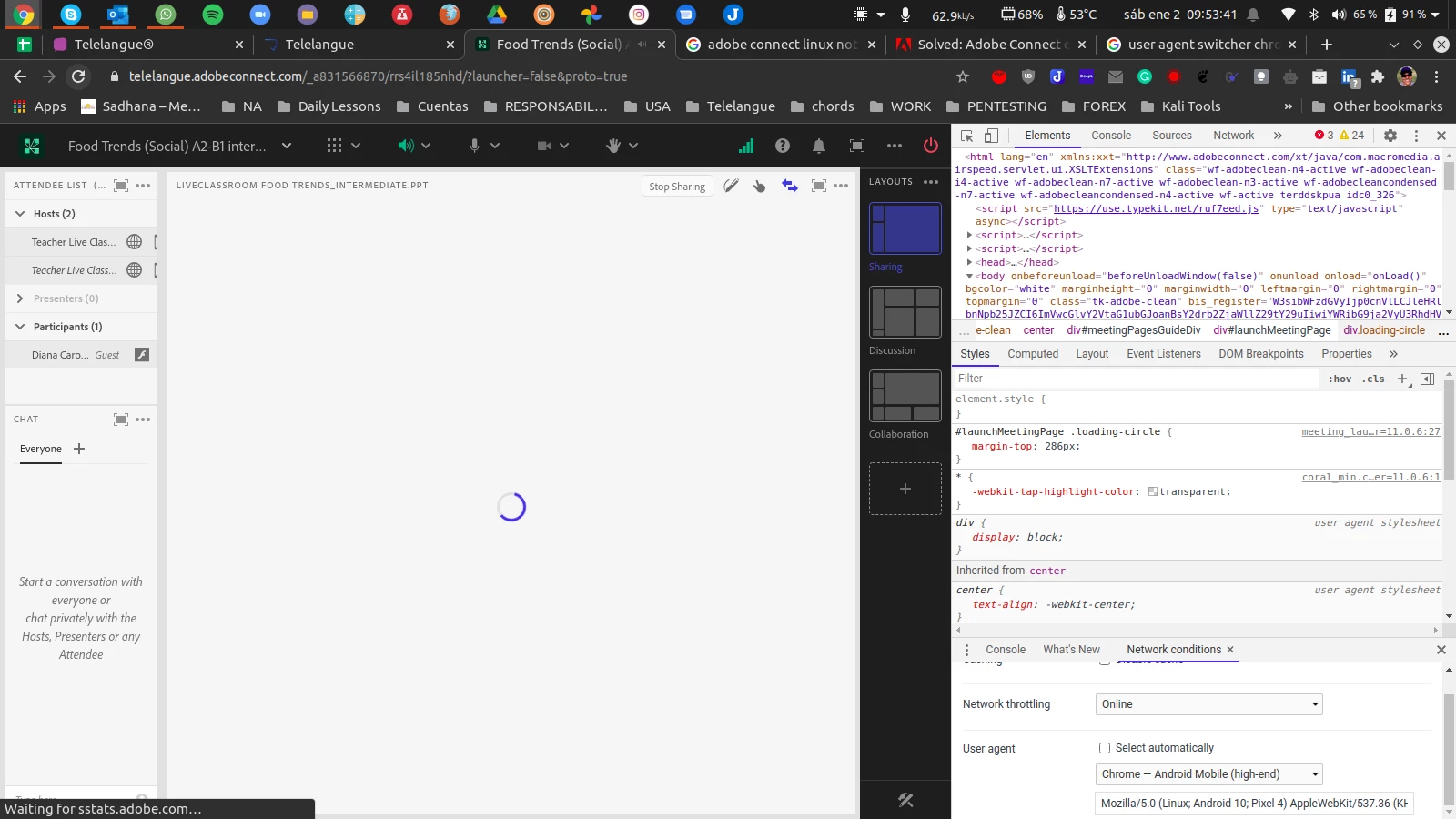The width and height of the screenshot is (1456, 819).
Task: Open share pod options ellipsis
Action: pyautogui.click(x=841, y=186)
